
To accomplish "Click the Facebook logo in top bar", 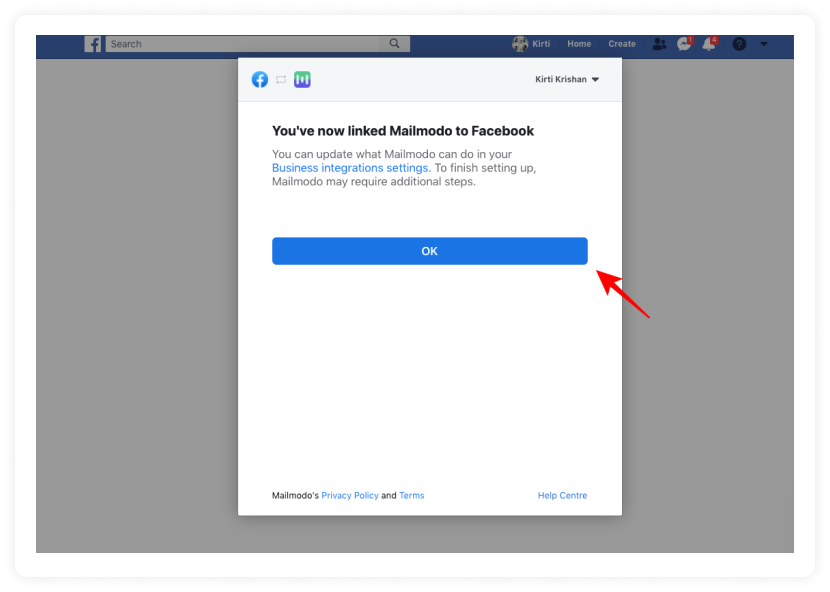I will pyautogui.click(x=93, y=44).
